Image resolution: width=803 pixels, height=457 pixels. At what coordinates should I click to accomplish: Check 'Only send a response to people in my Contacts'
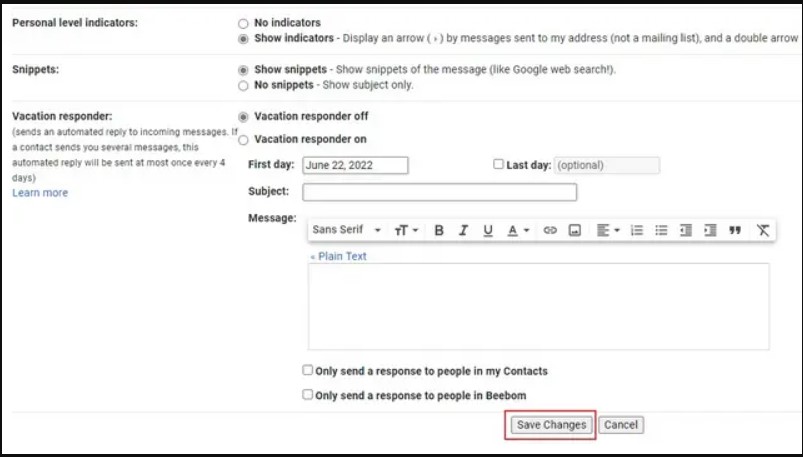[x=308, y=370]
